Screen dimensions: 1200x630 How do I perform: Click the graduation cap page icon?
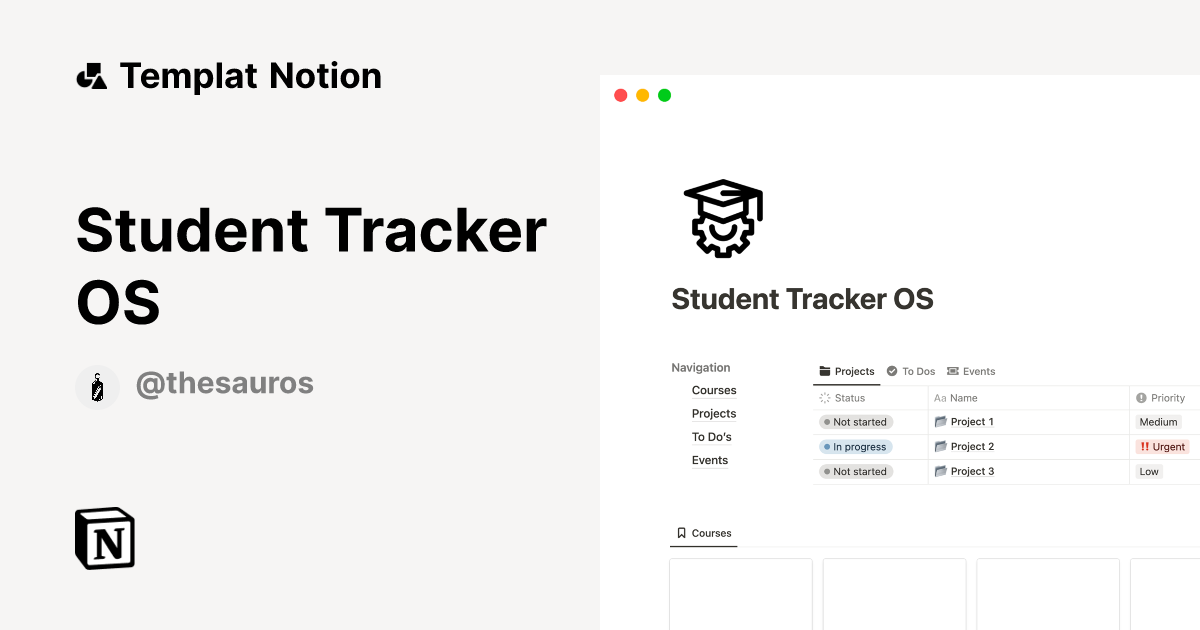click(x=722, y=218)
